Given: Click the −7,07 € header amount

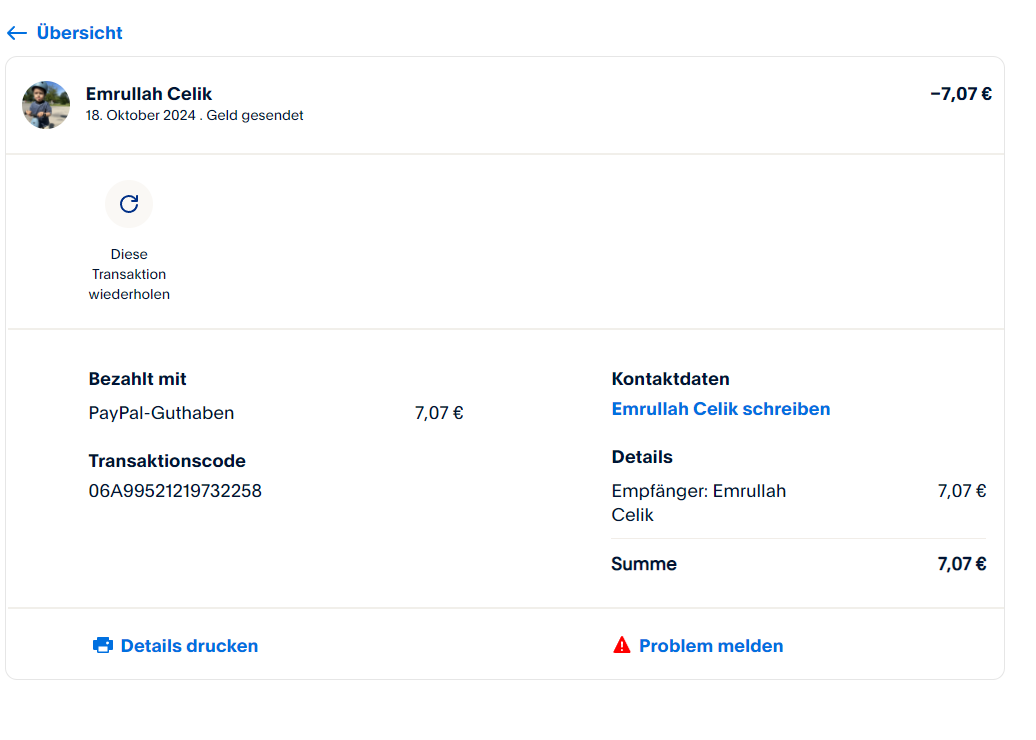Looking at the screenshot, I should pos(960,94).
